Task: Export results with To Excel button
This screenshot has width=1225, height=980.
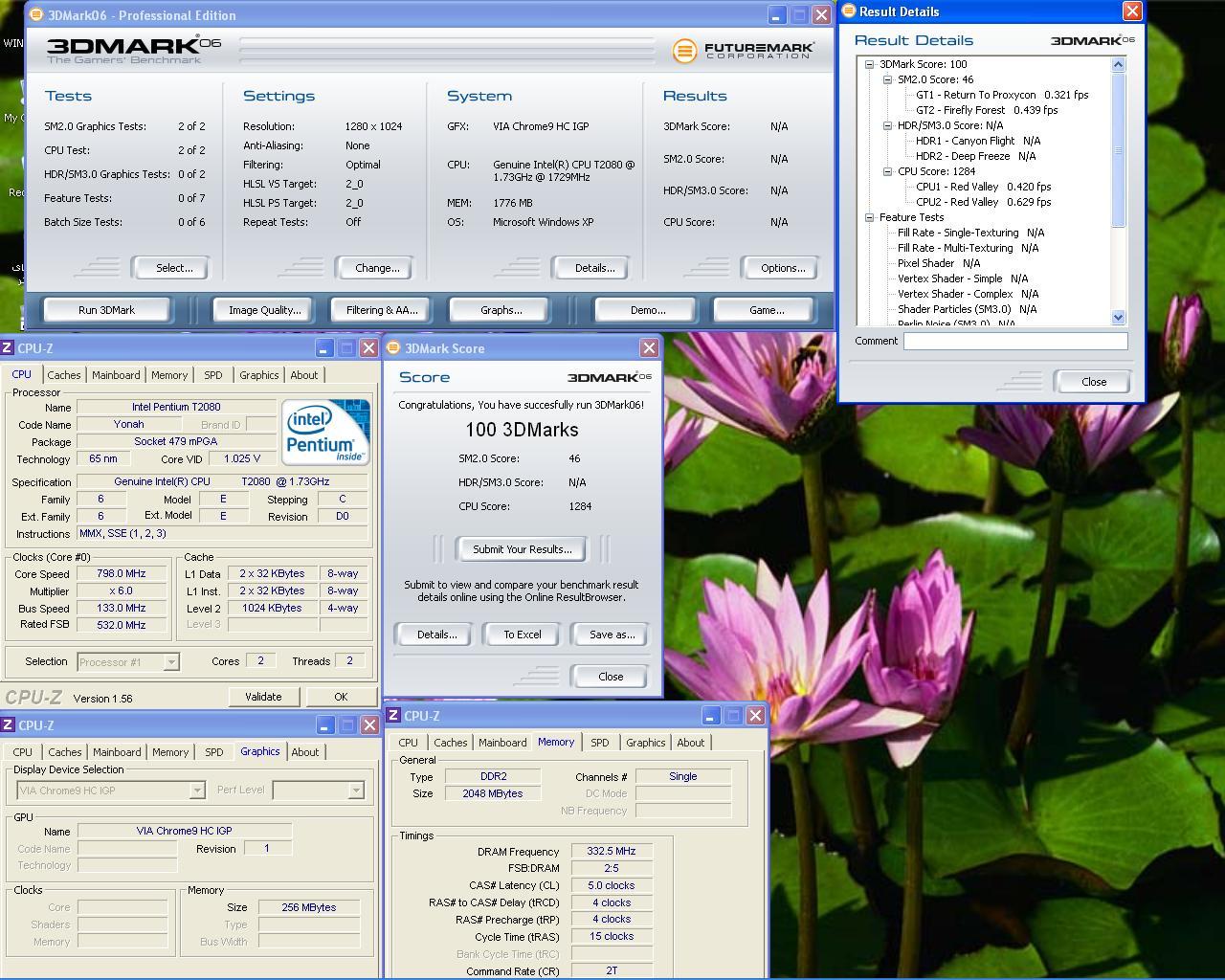Action: pos(523,635)
